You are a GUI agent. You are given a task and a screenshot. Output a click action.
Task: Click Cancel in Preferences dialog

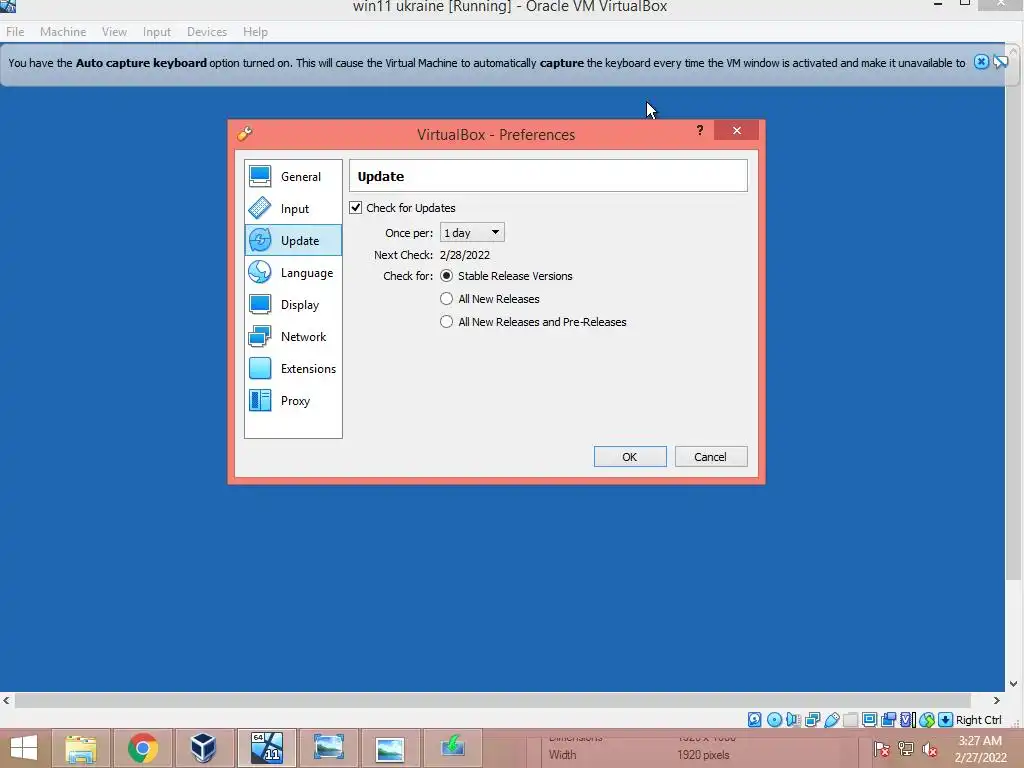[711, 456]
